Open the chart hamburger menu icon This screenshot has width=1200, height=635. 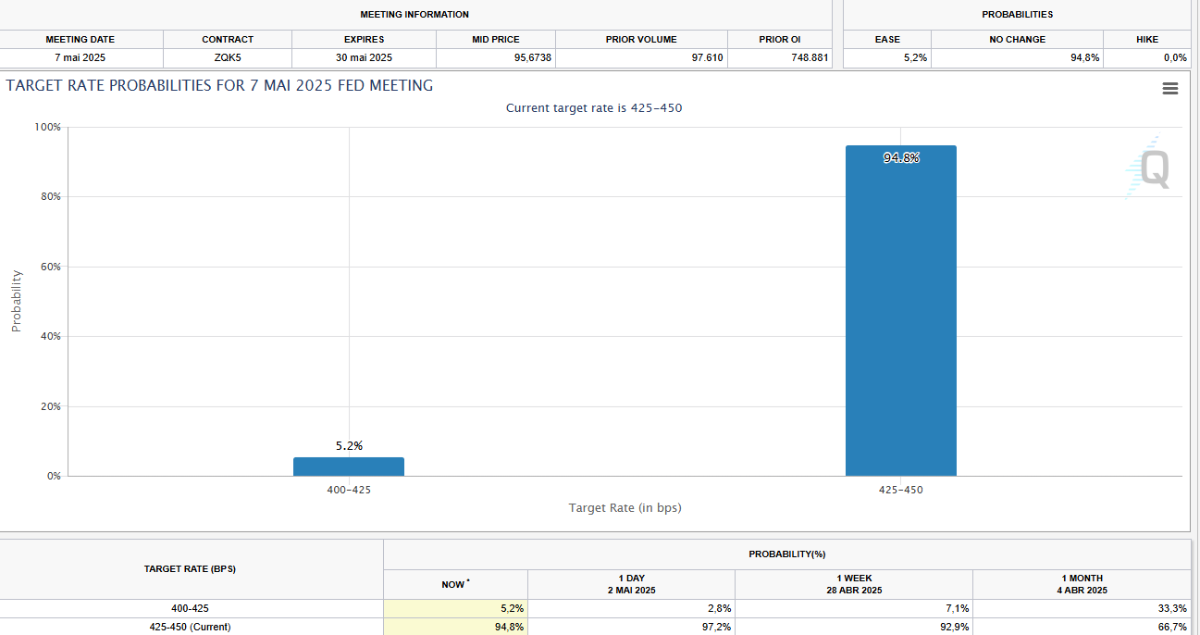[1170, 88]
